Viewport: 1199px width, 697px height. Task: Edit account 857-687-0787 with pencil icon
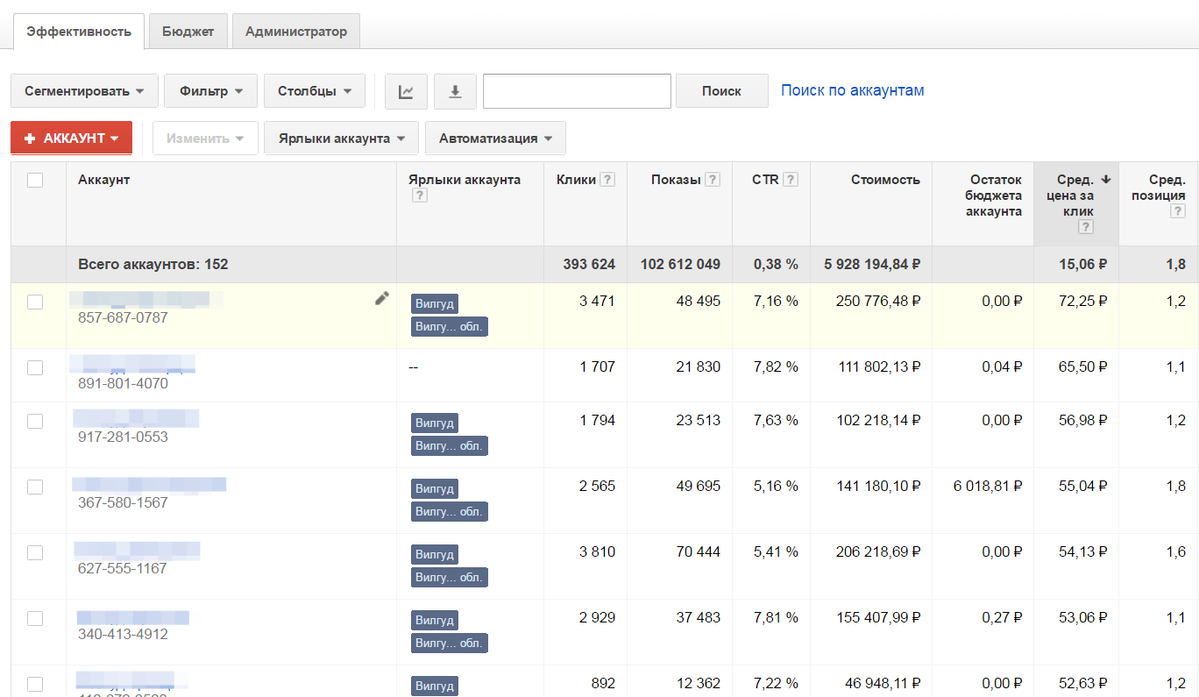[382, 299]
